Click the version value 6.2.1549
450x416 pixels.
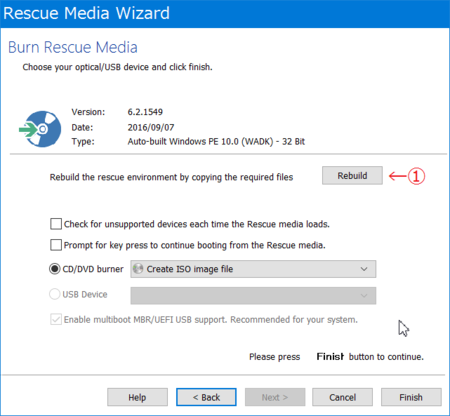tap(145, 112)
